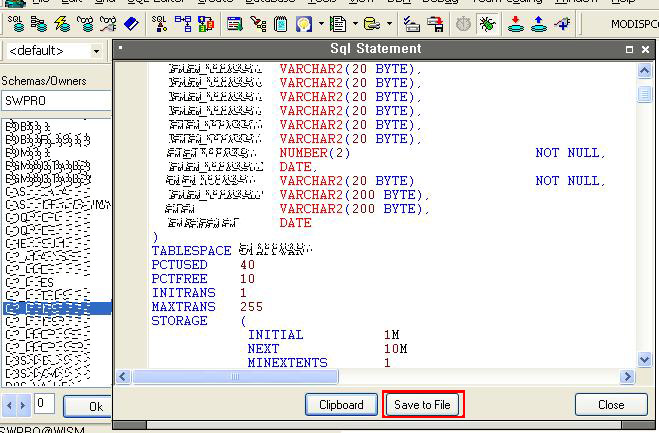
Task: Click the document list toolbar icon
Action: pyautogui.click(x=338, y=24)
